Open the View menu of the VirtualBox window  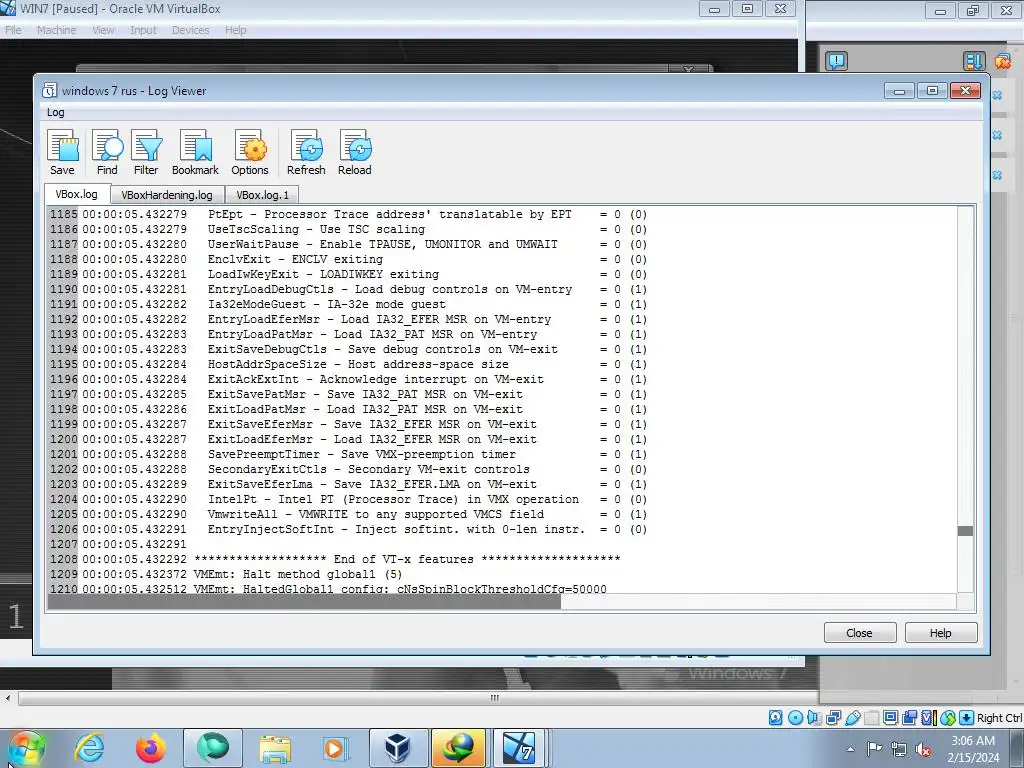click(x=103, y=30)
